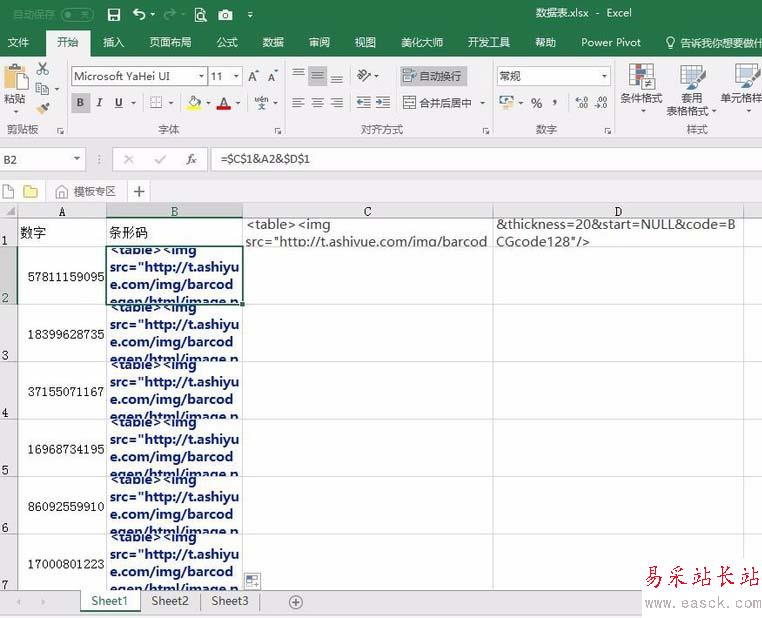Viewport: 762px width, 618px height.
Task: Click the camera icon in the quick access toolbar
Action: (225, 15)
